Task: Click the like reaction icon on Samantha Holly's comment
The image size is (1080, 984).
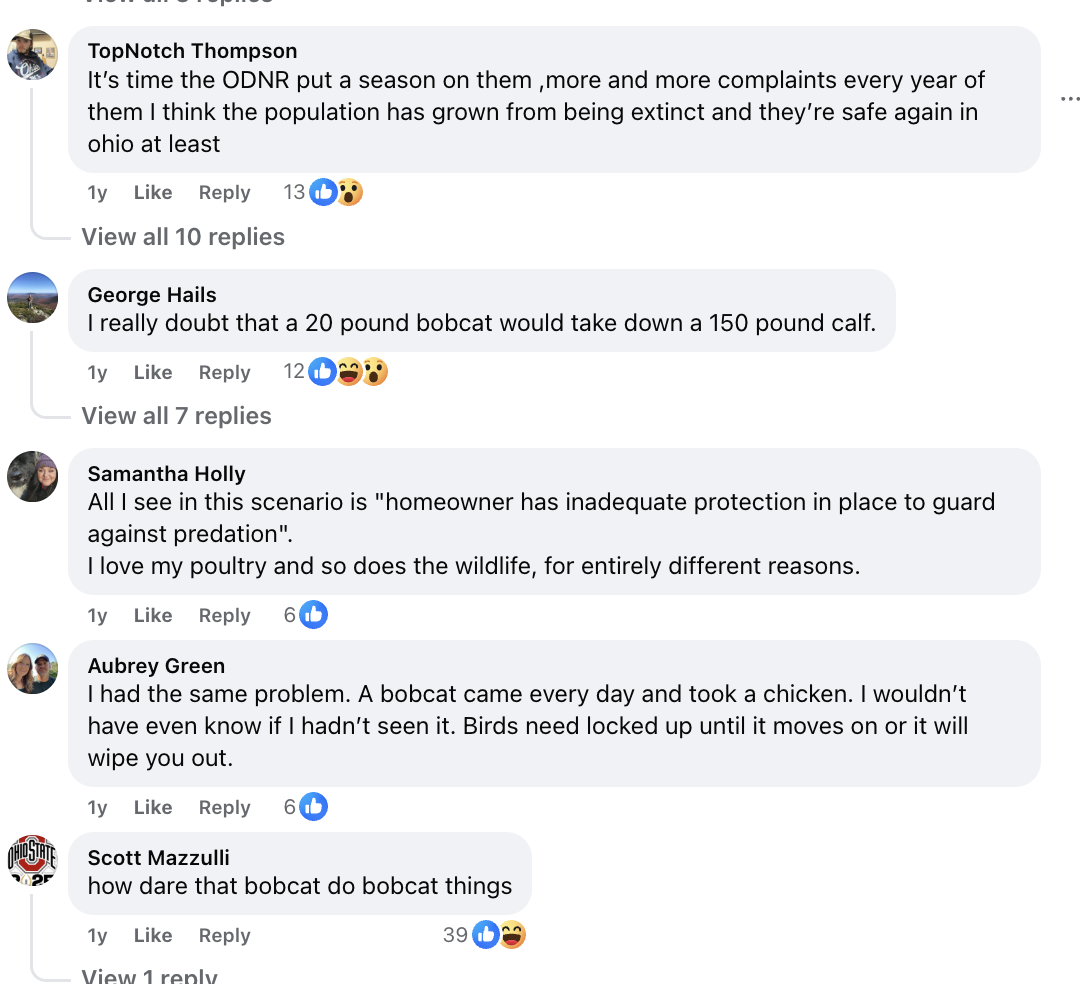Action: pyautogui.click(x=314, y=615)
